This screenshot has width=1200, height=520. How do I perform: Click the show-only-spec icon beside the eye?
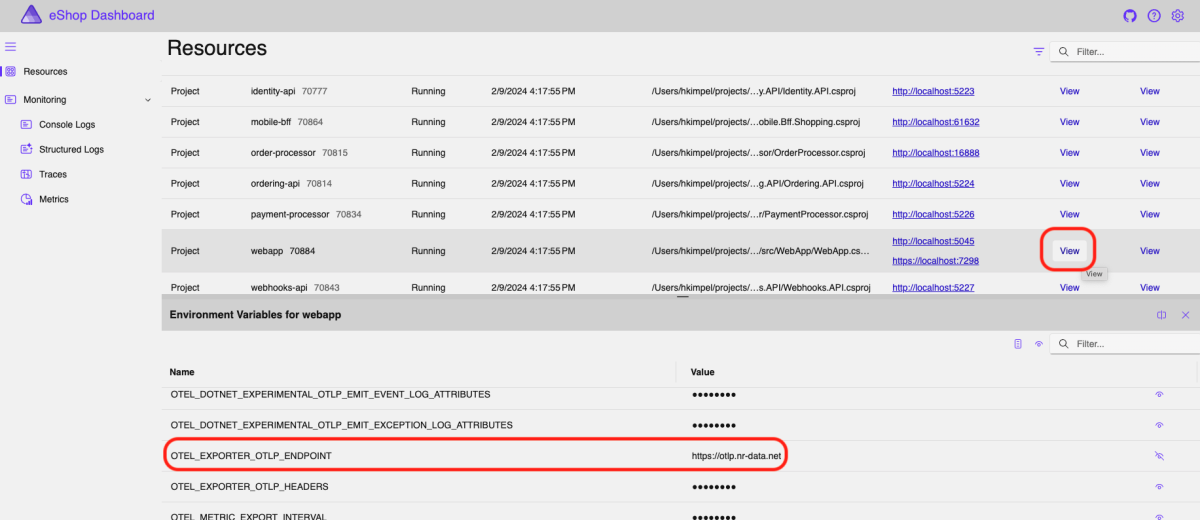(1018, 344)
